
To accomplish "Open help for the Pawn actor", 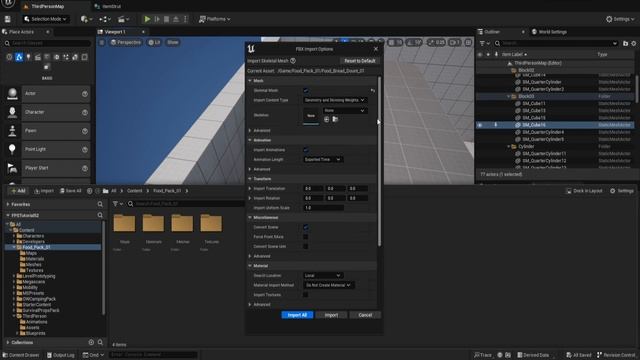I will 85,131.
